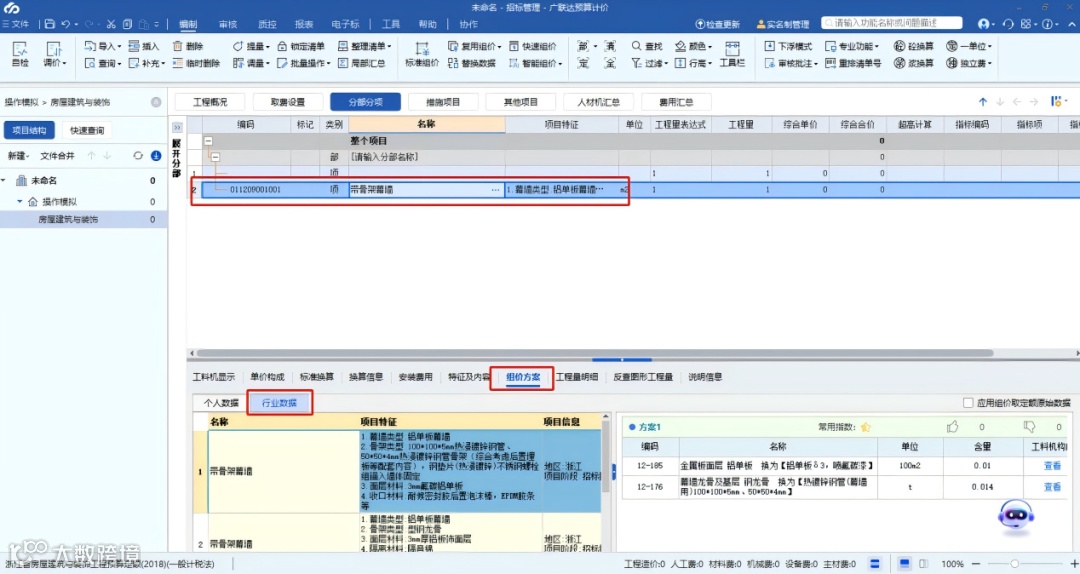The height and width of the screenshot is (574, 1080).
Task: Click 局部汇总 partial summary tool
Action: pyautogui.click(x=362, y=63)
